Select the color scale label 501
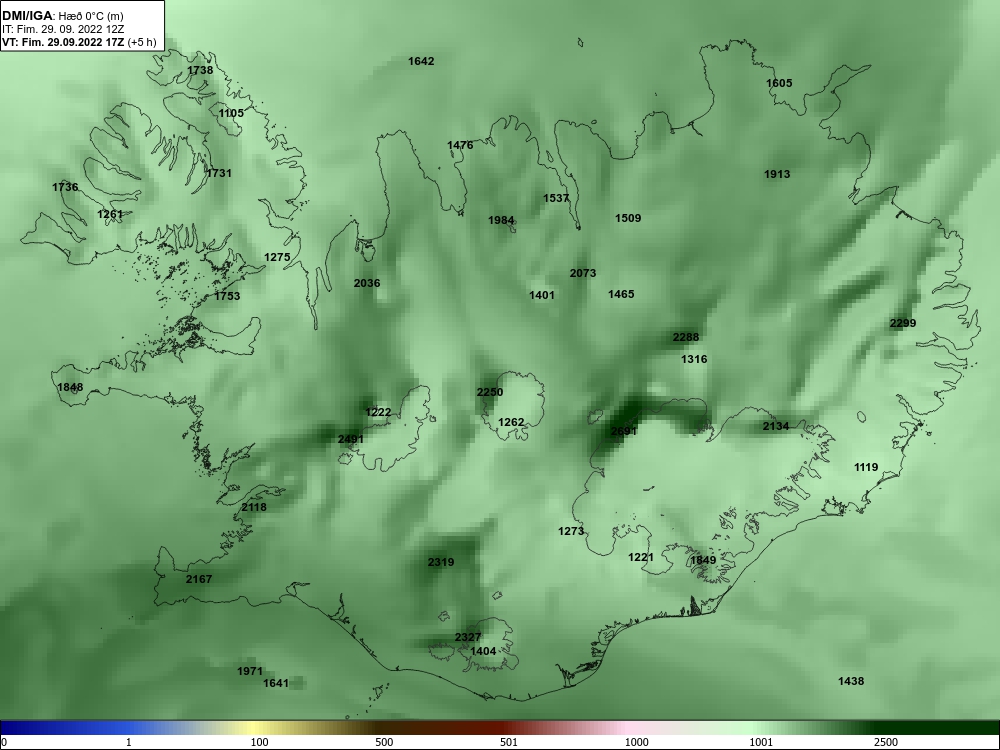 tap(509, 742)
